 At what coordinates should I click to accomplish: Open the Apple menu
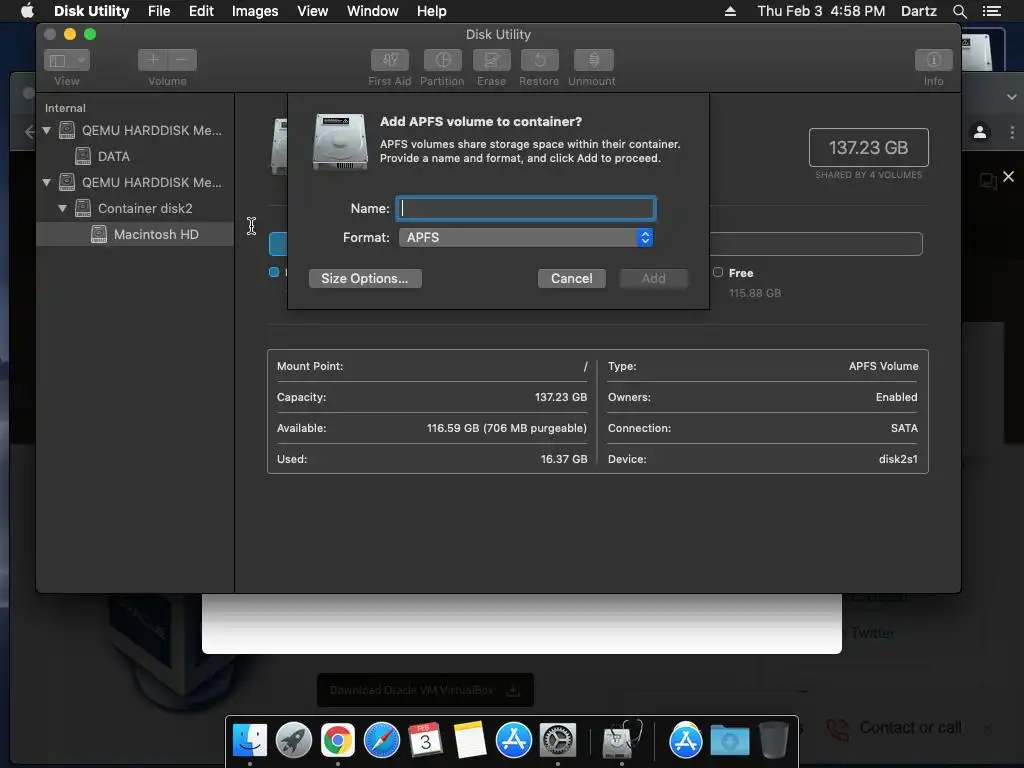point(27,11)
